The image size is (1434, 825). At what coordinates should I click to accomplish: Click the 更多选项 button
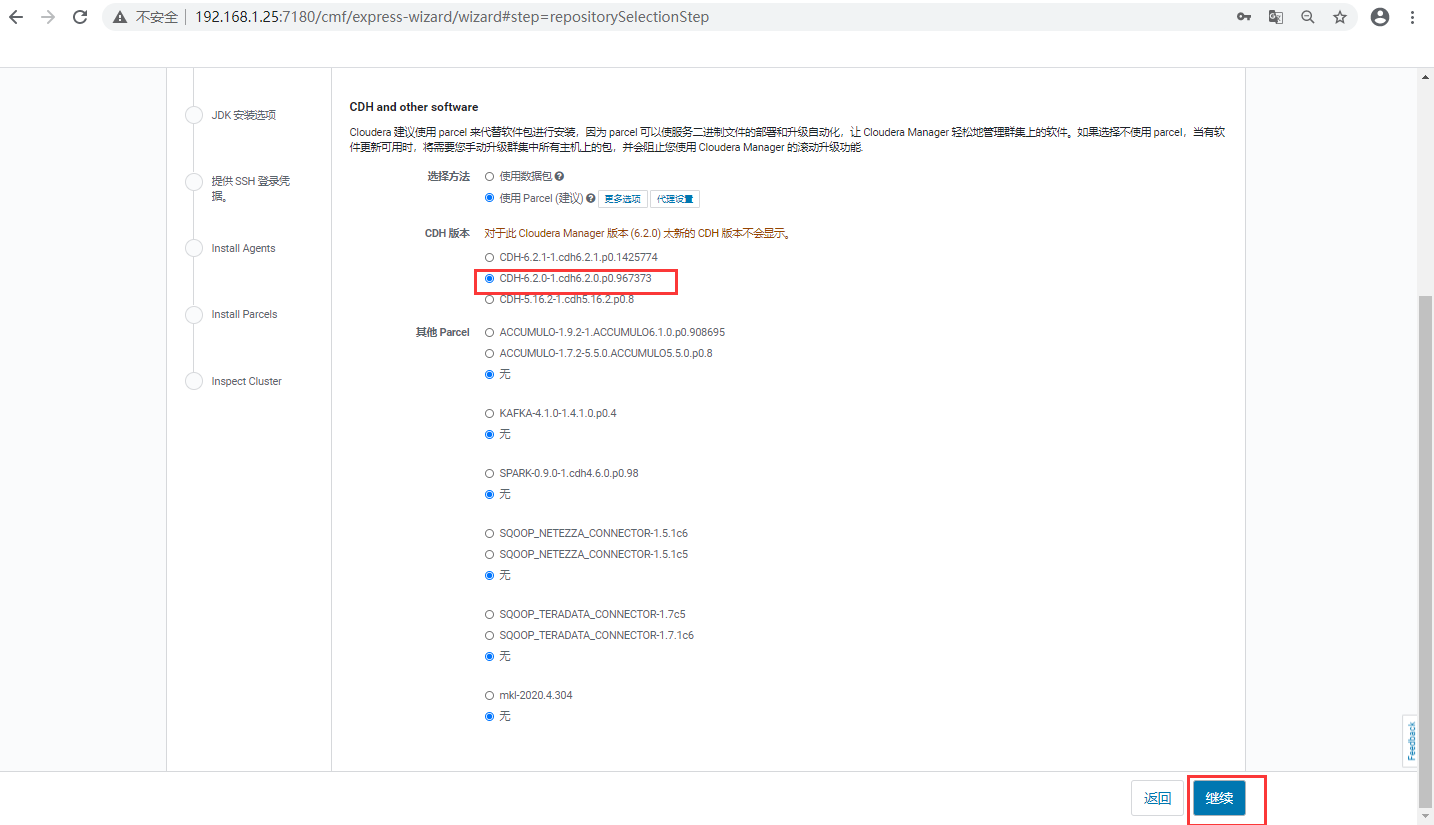(623, 199)
